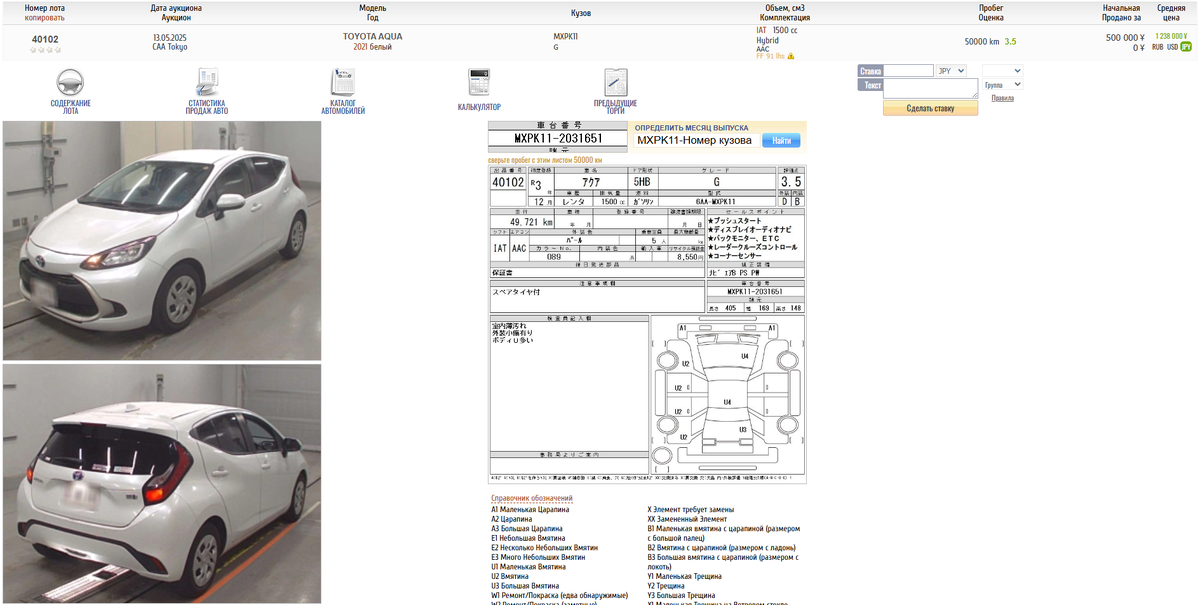The height and width of the screenshot is (605, 1200).
Task: Open the rear view Toyota Aqua photo
Action: (x=162, y=484)
